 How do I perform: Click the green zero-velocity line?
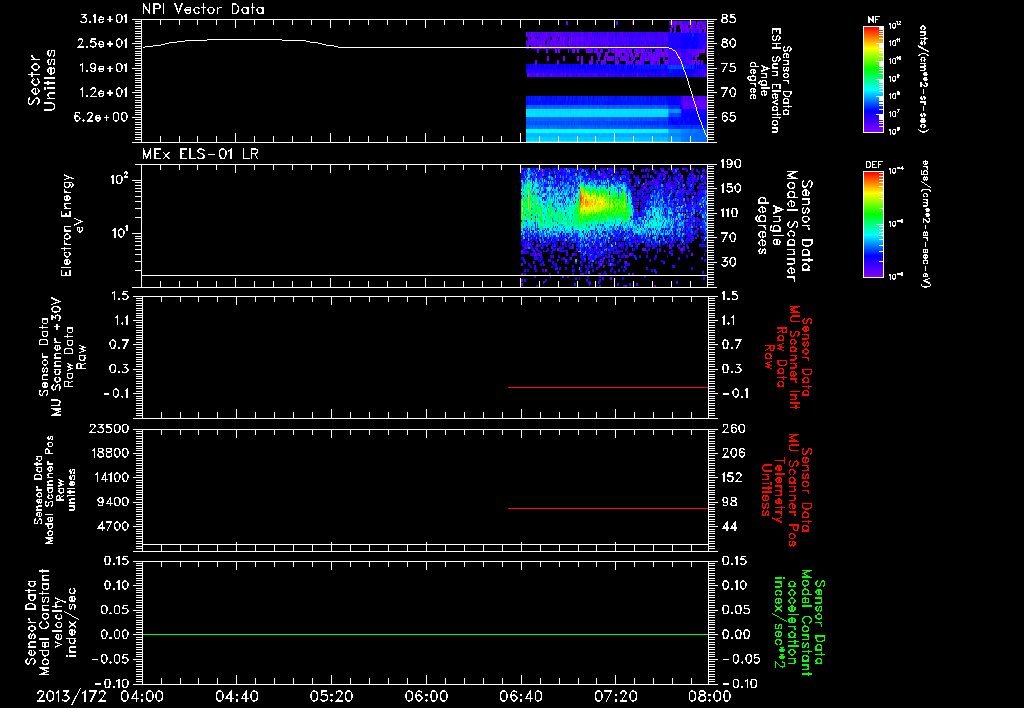pos(425,634)
